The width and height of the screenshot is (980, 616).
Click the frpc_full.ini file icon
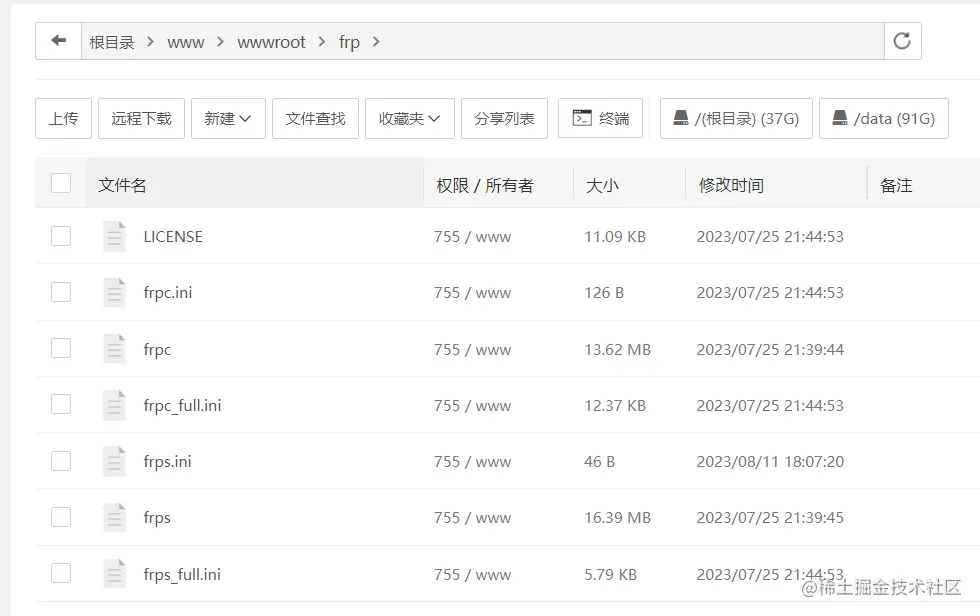[114, 405]
